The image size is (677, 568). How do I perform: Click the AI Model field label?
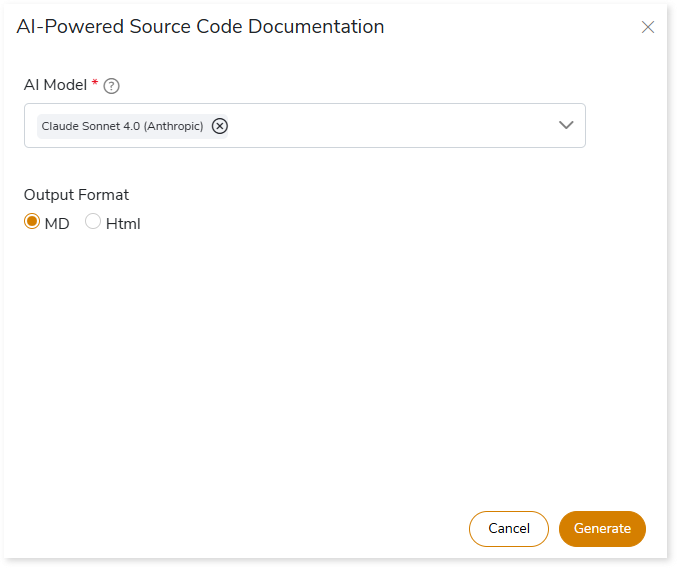[x=55, y=85]
